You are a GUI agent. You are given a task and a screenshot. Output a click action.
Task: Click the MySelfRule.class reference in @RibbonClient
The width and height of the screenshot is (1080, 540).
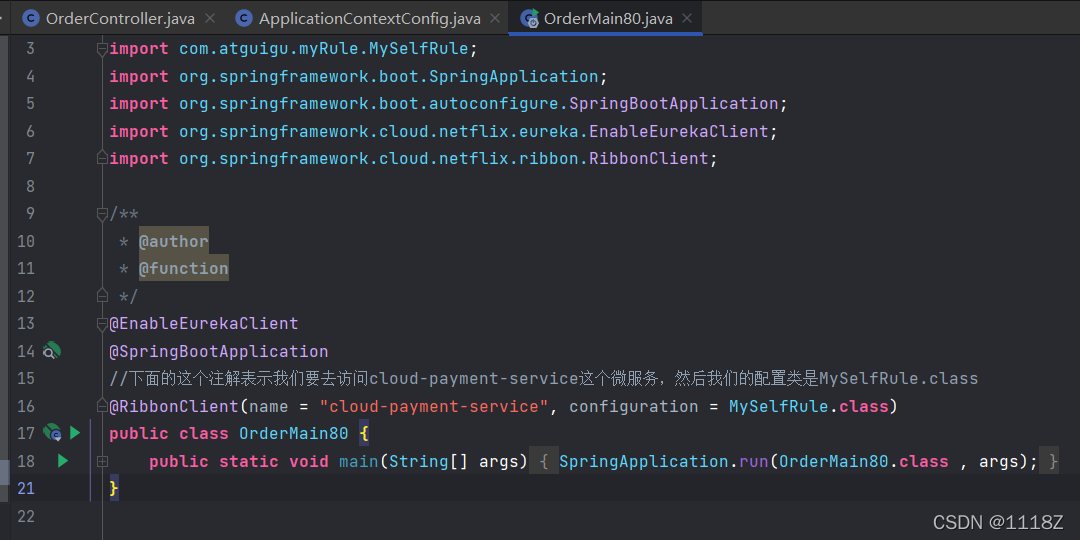click(809, 406)
